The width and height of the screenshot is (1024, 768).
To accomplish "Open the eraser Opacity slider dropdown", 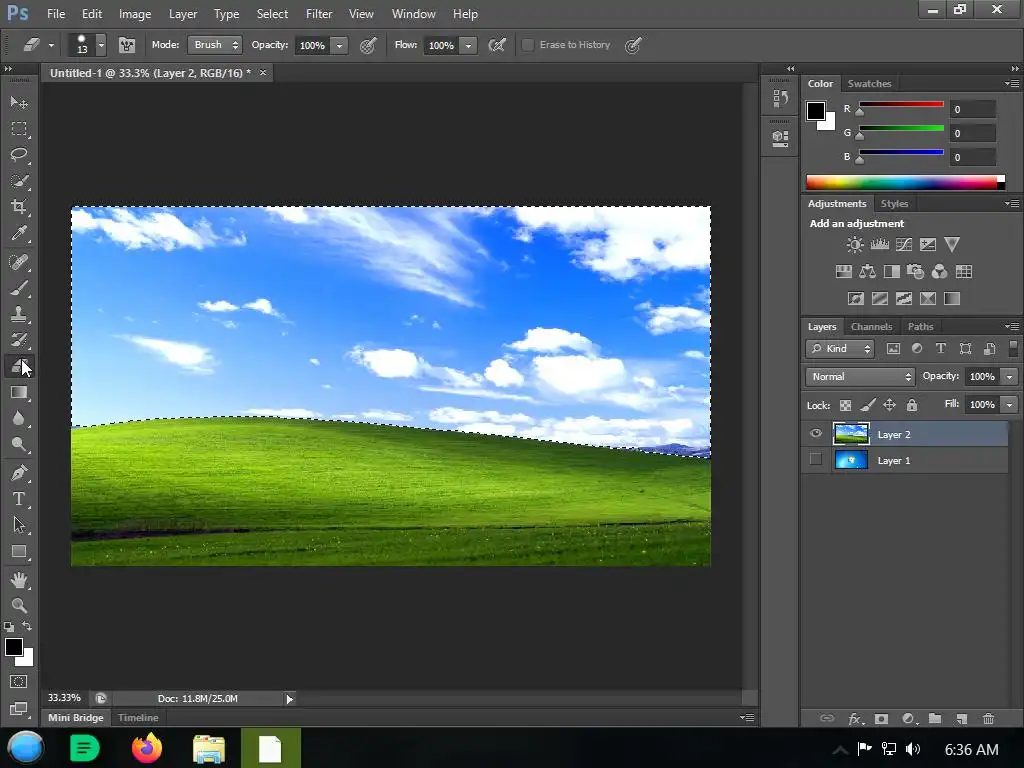I will click(339, 46).
